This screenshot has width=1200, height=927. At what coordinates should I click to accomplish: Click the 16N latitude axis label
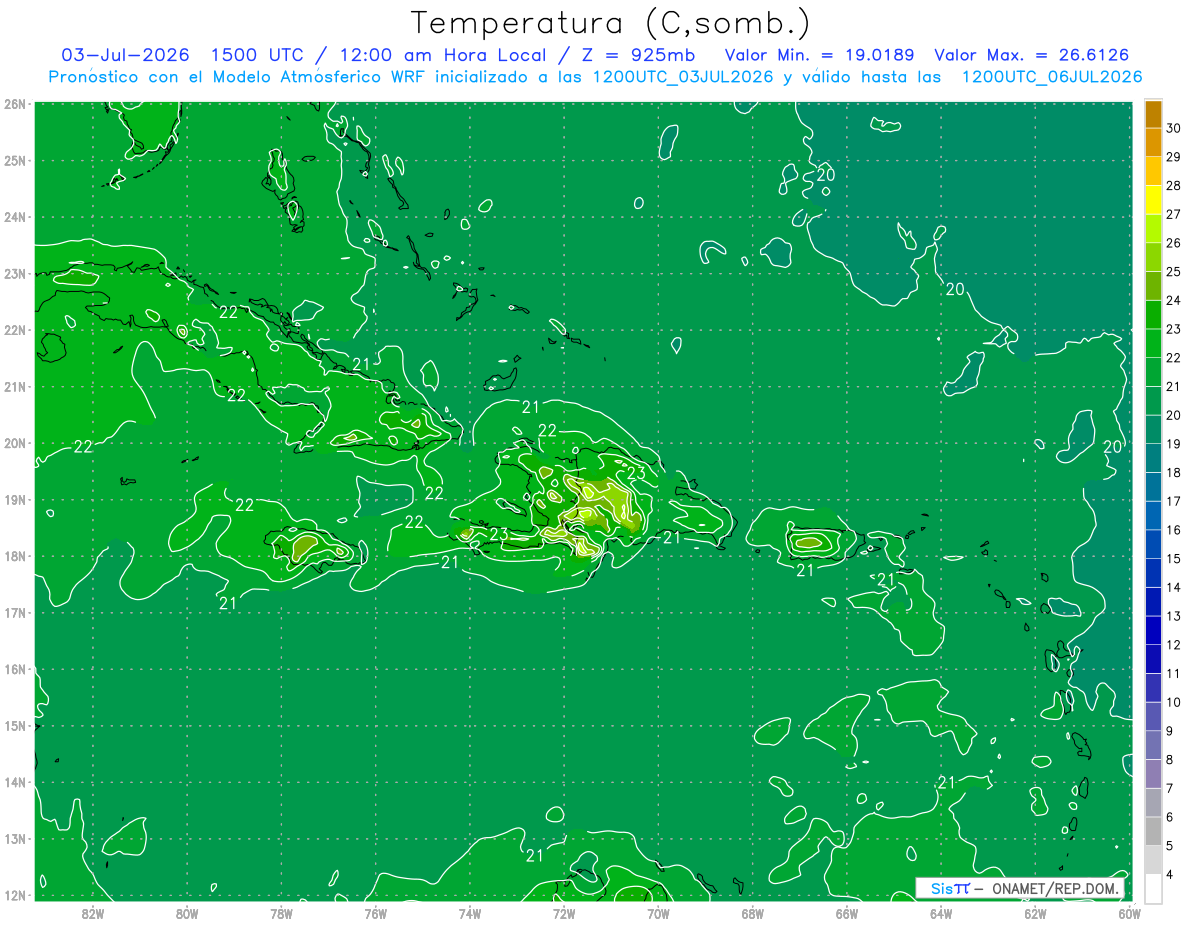[15, 669]
